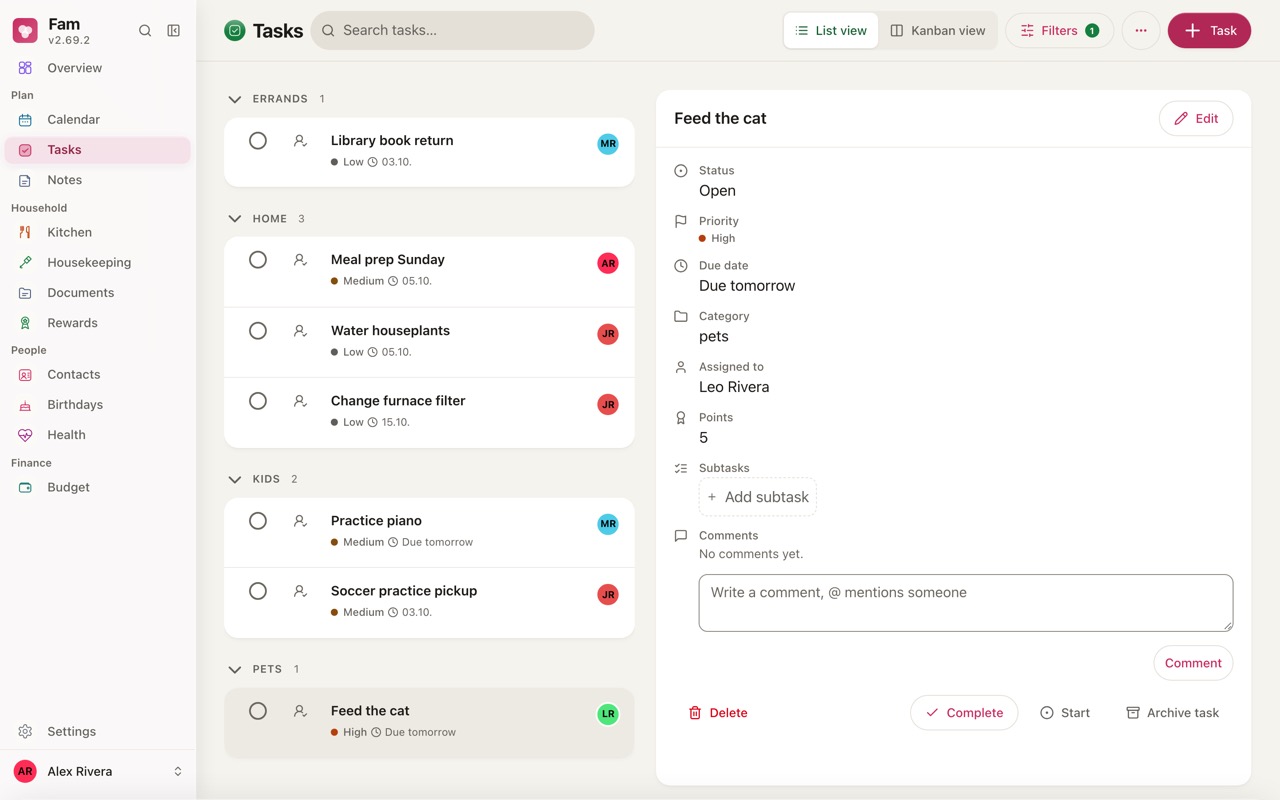Screen dimensions: 1280x800
Task: Archive task button
Action: [x=1173, y=713]
